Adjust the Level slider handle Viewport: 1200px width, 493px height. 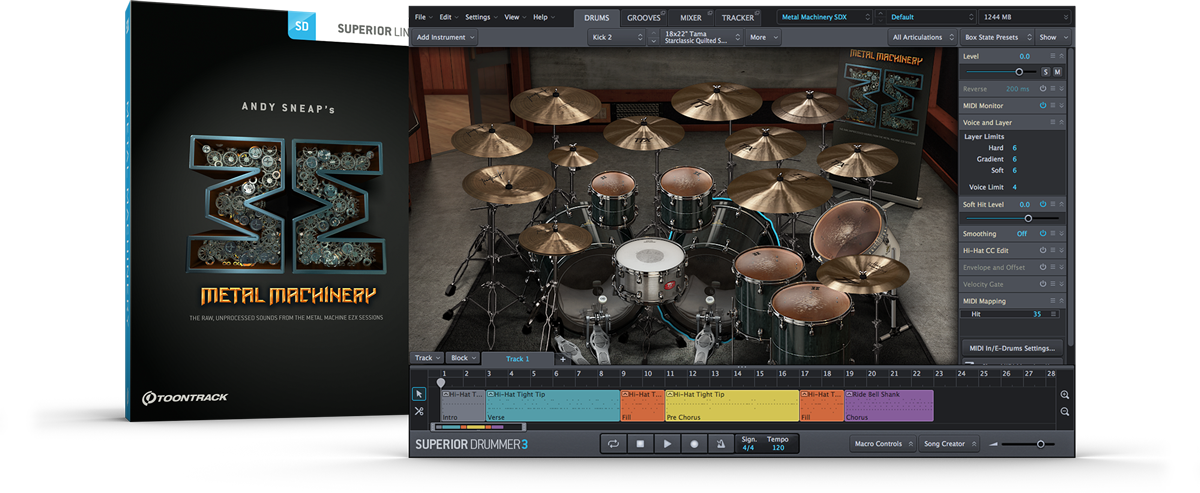(1019, 72)
